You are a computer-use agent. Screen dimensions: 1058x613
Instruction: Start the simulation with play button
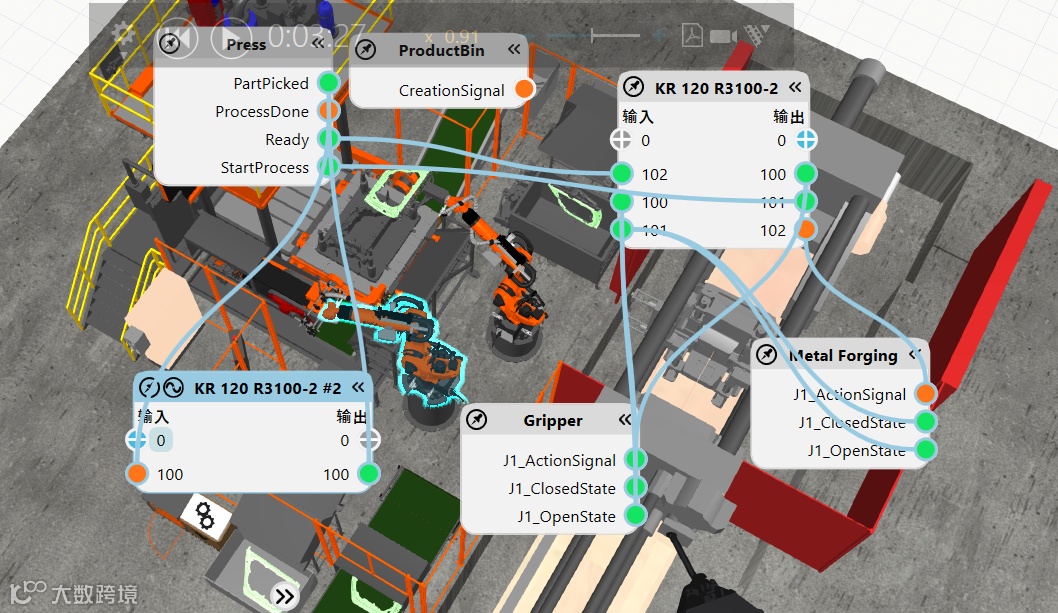[x=232, y=38]
